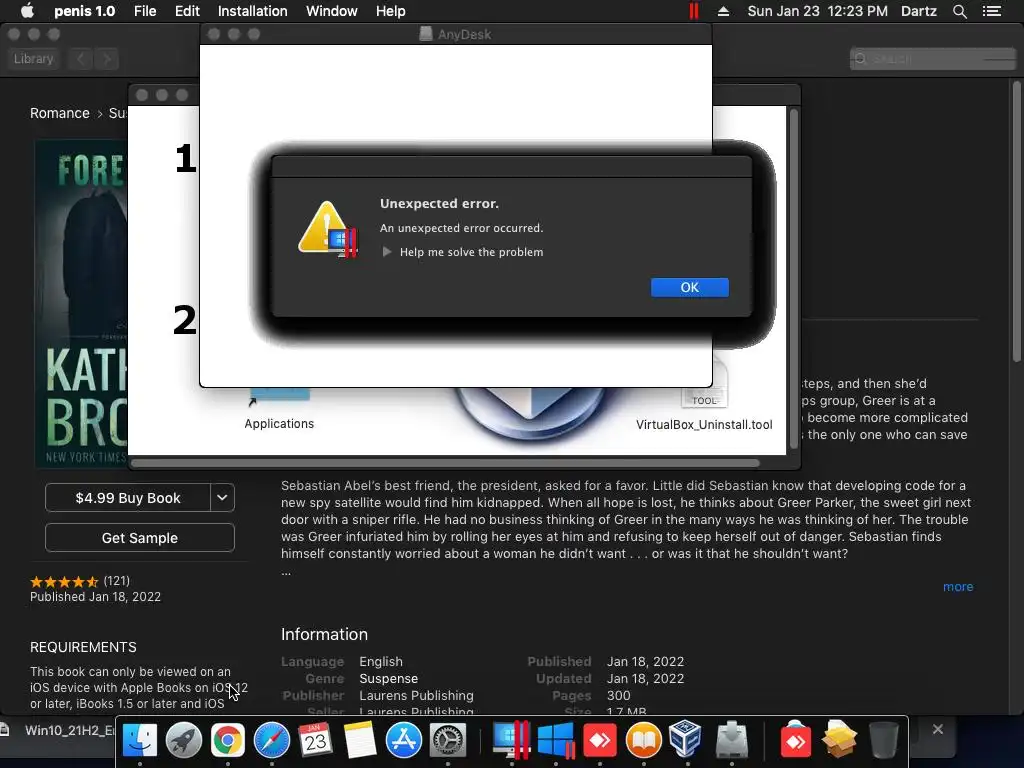Click the 'REQUIREMENTS' heading
Screen dimensions: 1024x768
point(83,647)
